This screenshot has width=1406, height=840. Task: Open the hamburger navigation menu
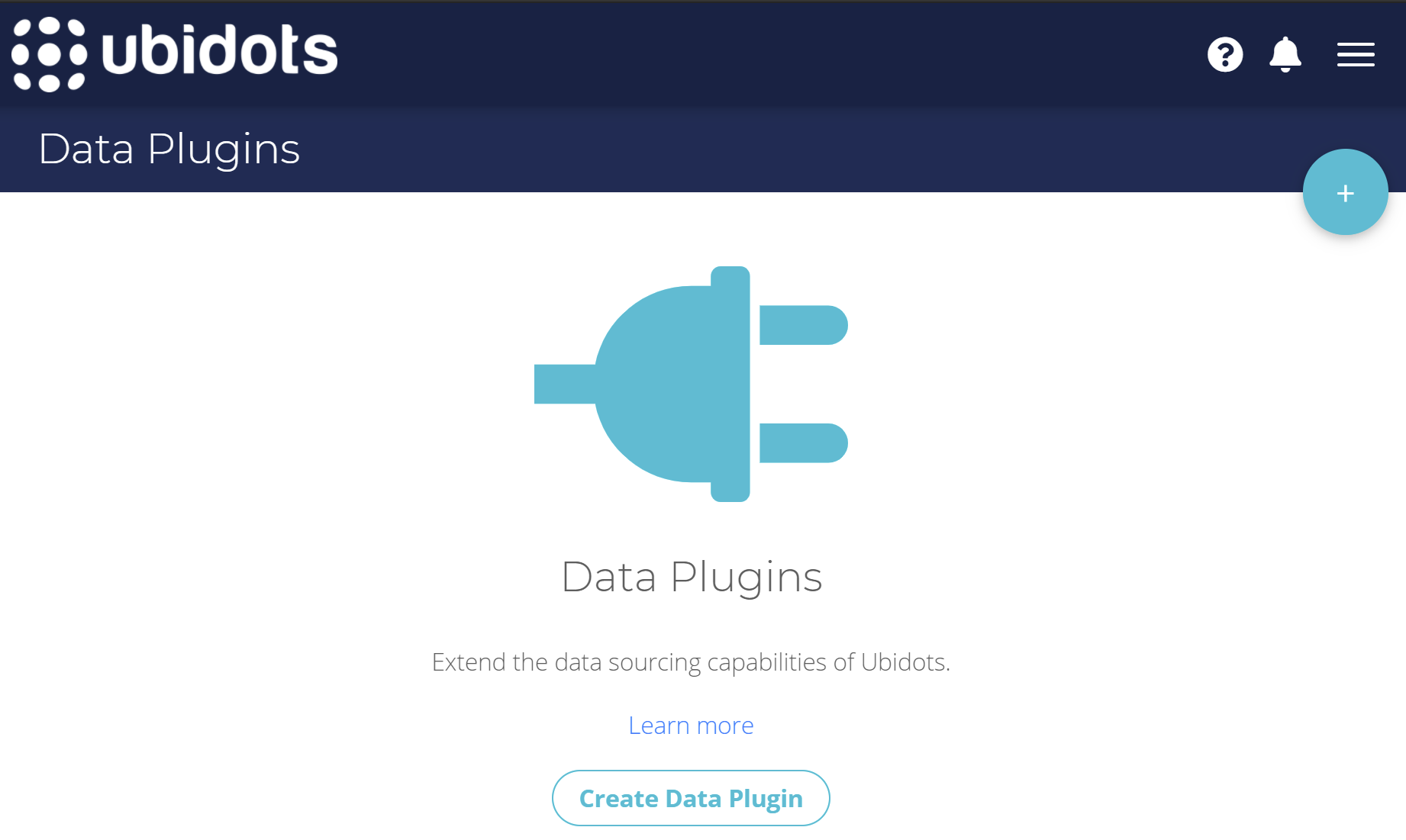[1356, 54]
